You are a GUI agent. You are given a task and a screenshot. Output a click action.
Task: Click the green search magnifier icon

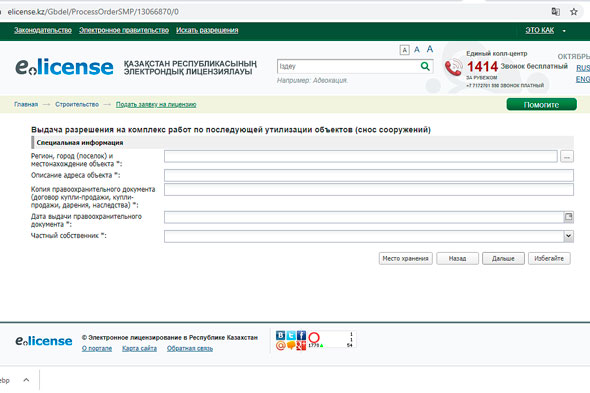pyautogui.click(x=425, y=67)
